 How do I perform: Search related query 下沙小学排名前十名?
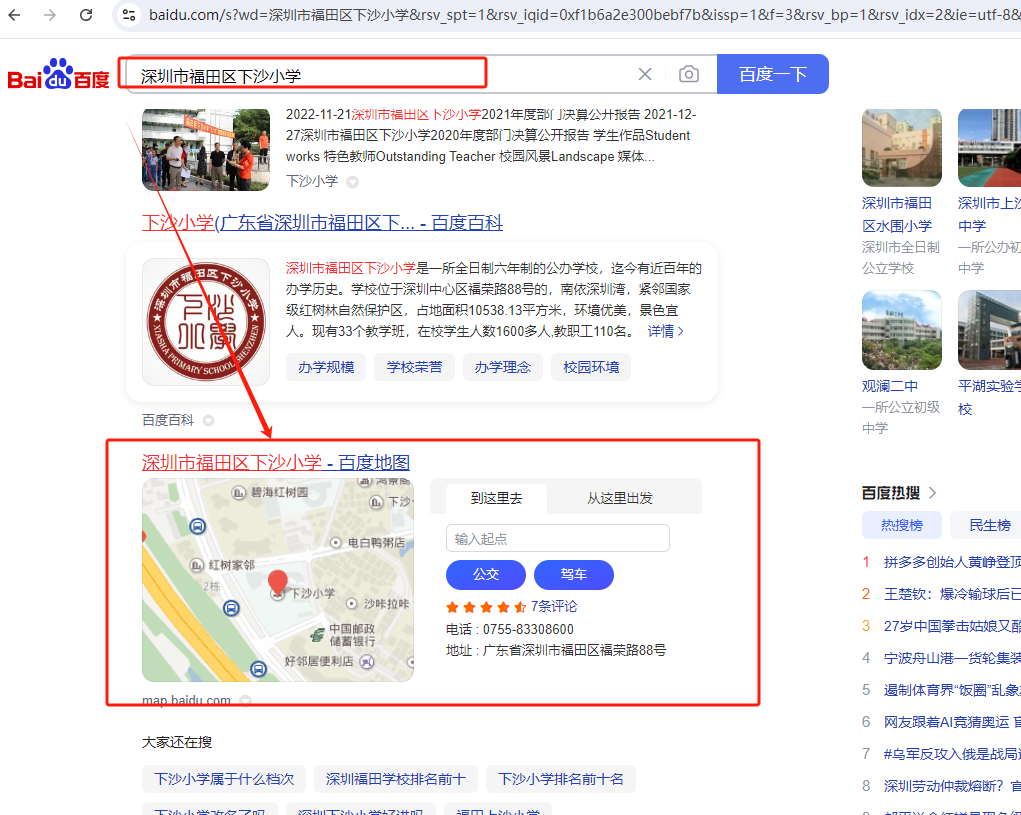(561, 779)
